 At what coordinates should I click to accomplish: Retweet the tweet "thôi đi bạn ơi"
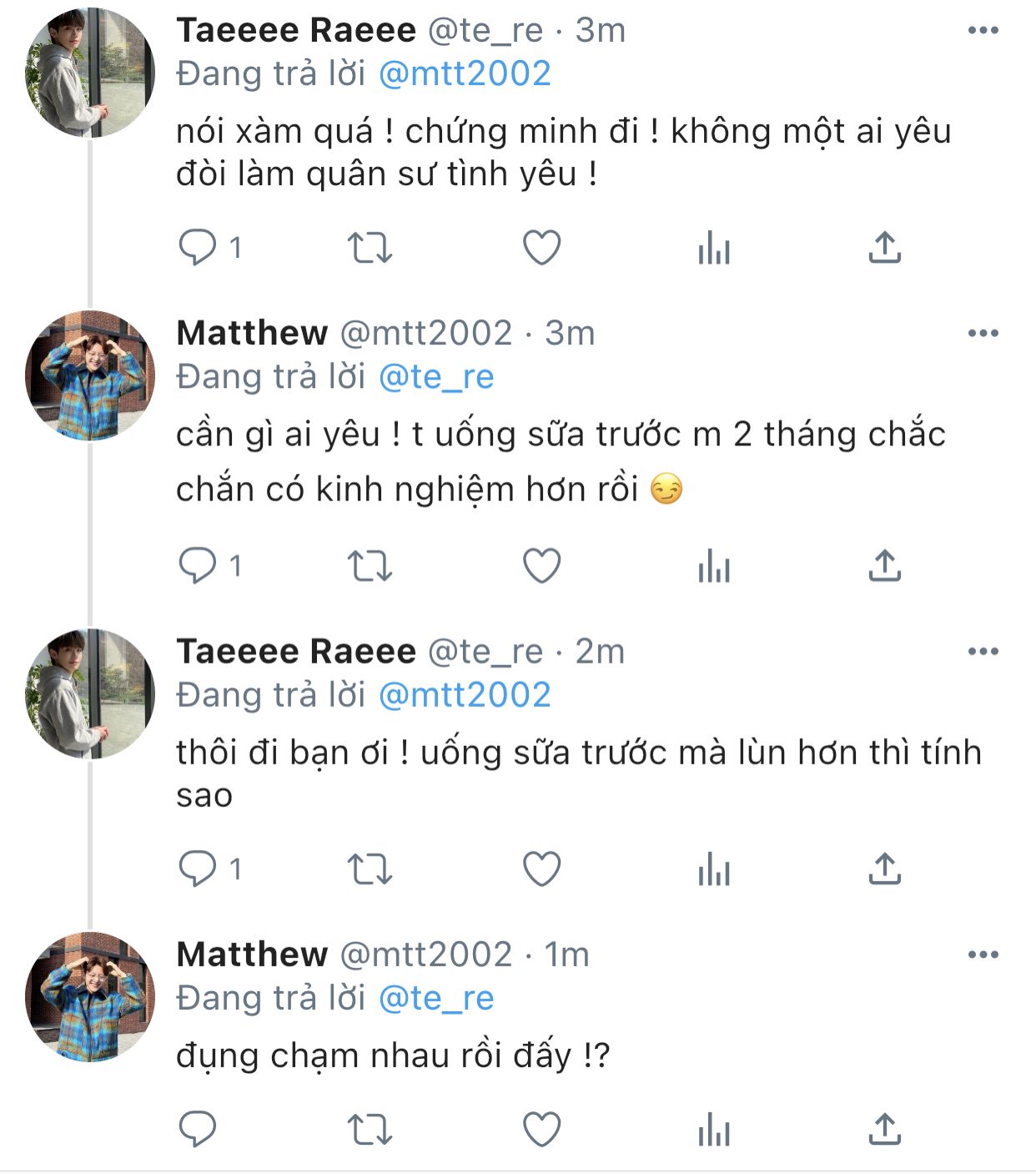pos(369,869)
